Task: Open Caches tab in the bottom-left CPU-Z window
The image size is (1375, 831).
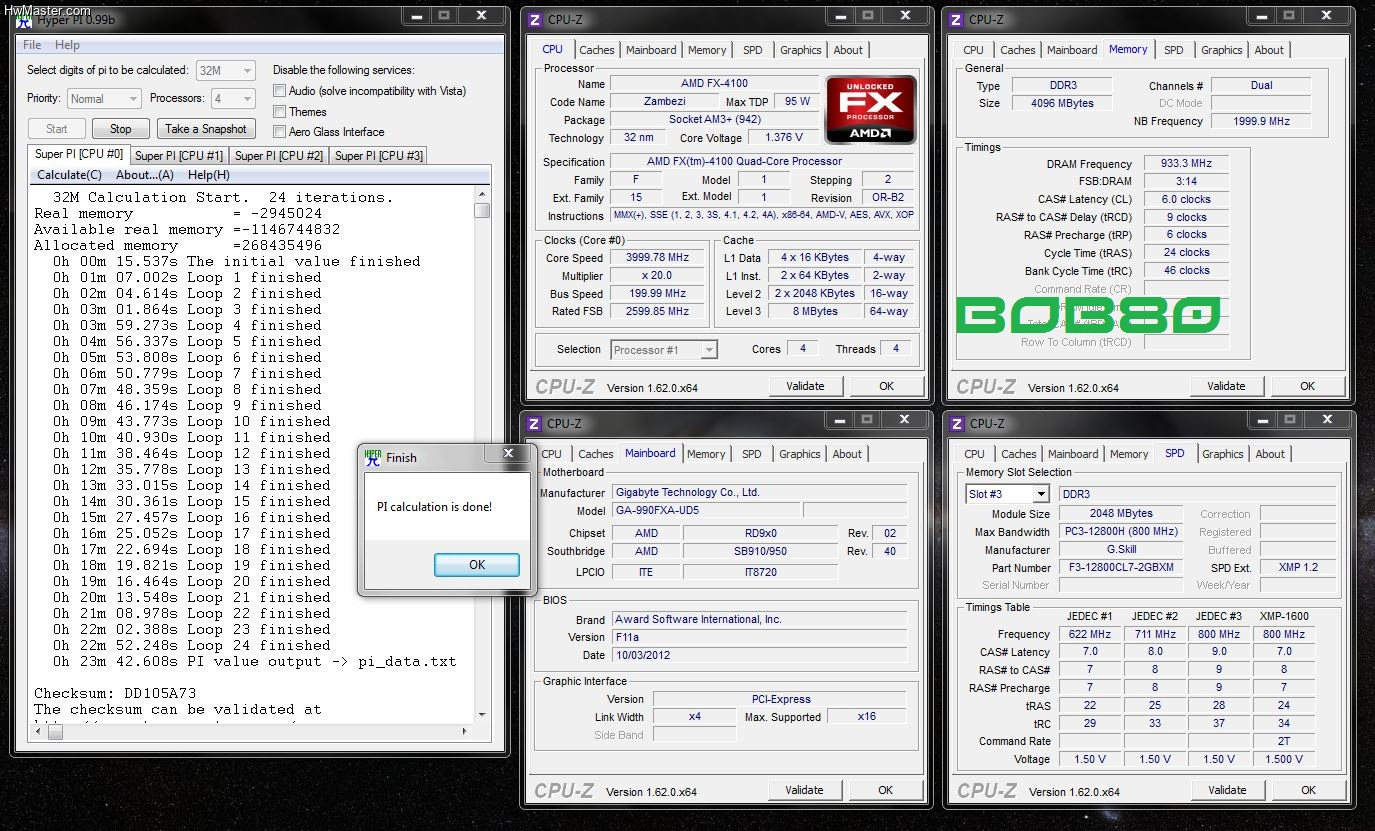Action: pos(596,454)
